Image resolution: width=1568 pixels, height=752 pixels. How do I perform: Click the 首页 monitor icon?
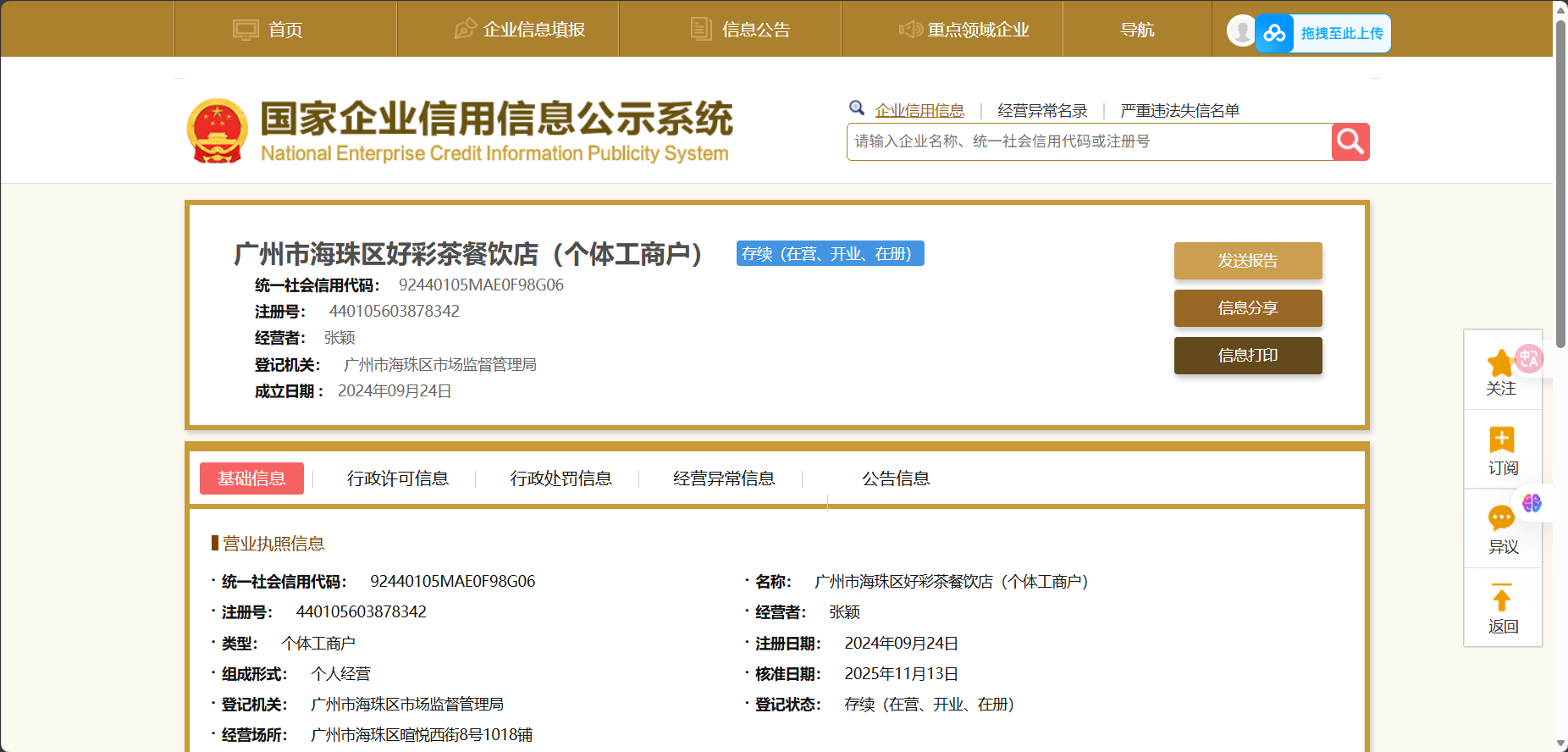tap(246, 30)
